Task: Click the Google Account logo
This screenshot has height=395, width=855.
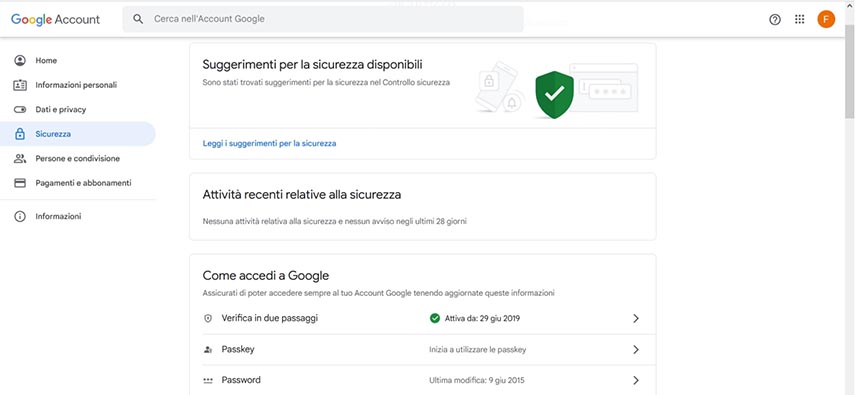Action: point(55,20)
